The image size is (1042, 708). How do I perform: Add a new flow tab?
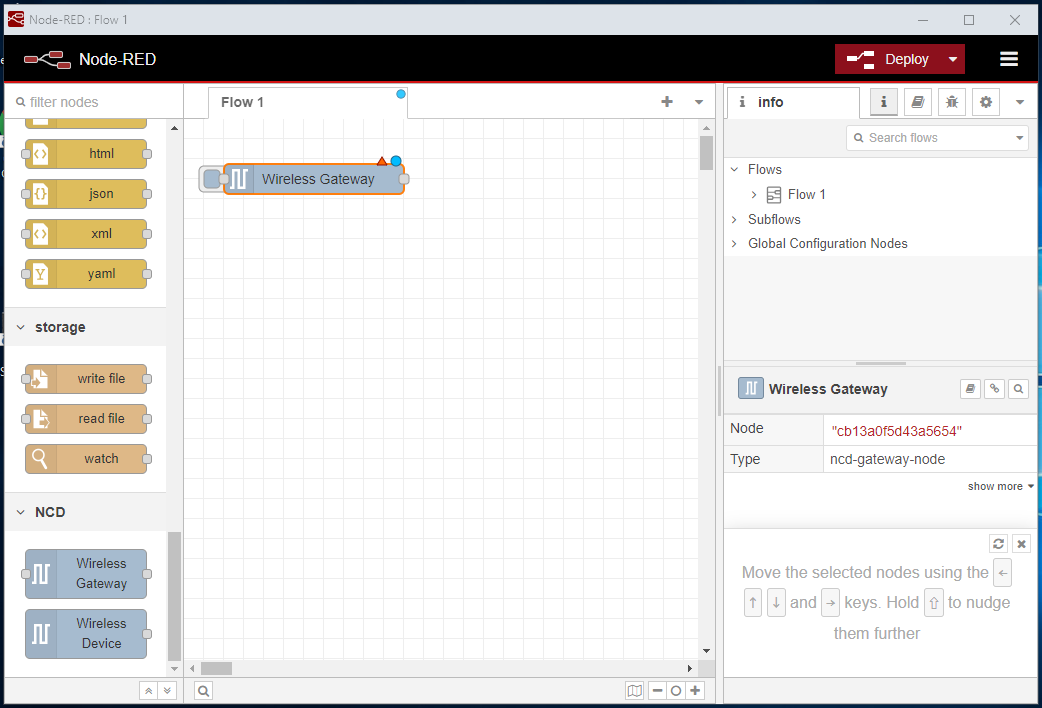[x=667, y=101]
